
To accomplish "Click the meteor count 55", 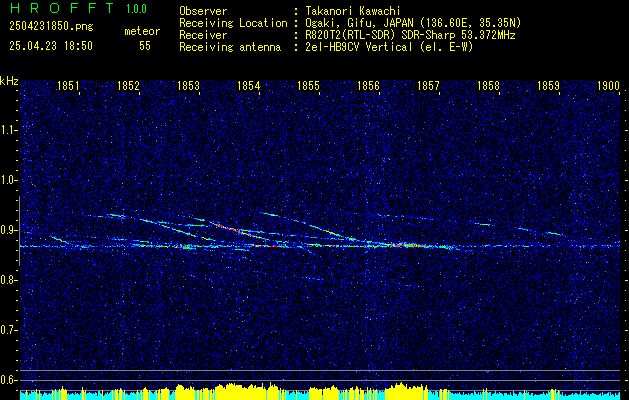I will pyautogui.click(x=145, y=46).
